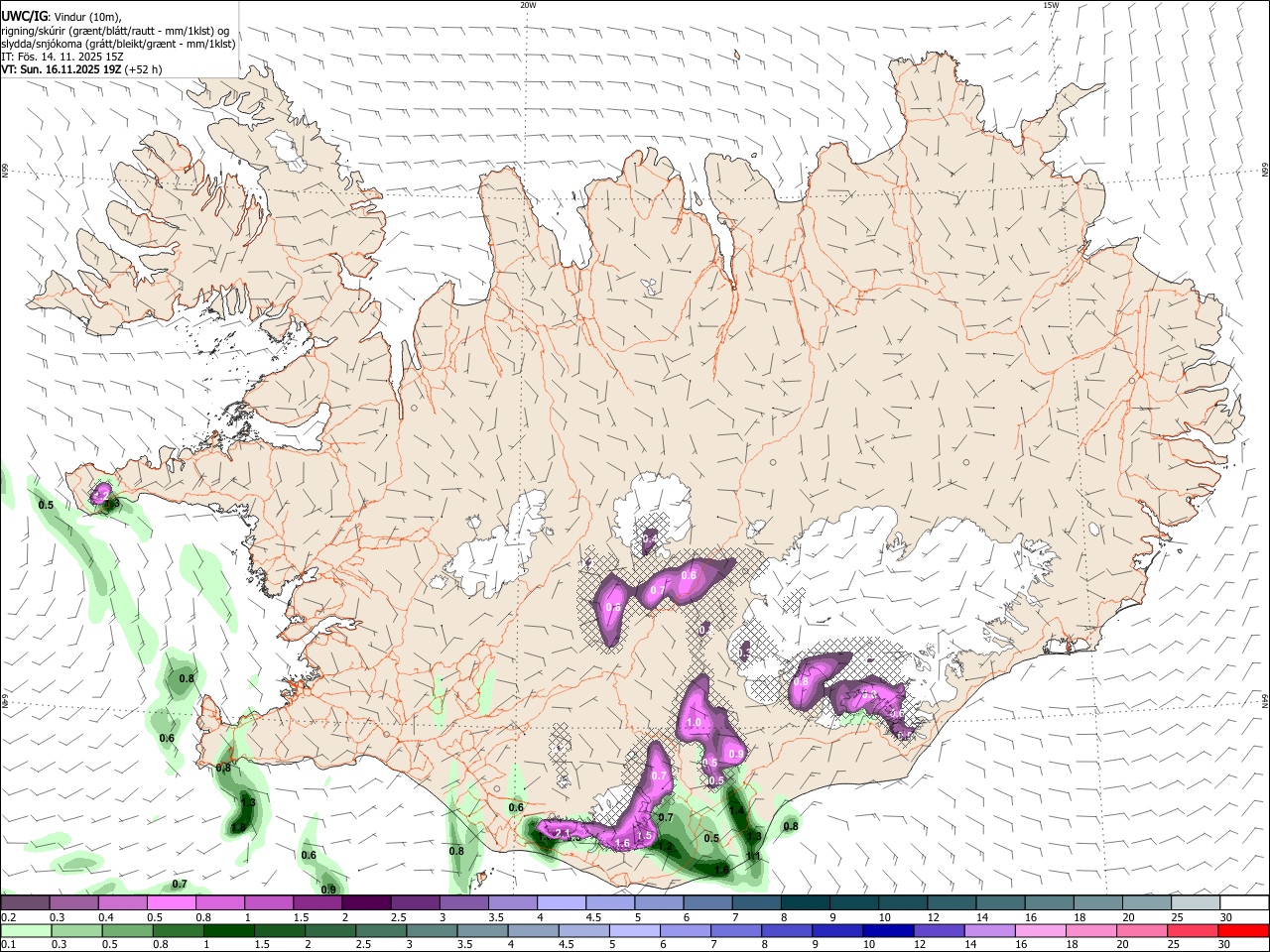Select the light violet swatch at 14 in the rain legend
Viewport: 1270px width, 952px height.
coord(990,931)
